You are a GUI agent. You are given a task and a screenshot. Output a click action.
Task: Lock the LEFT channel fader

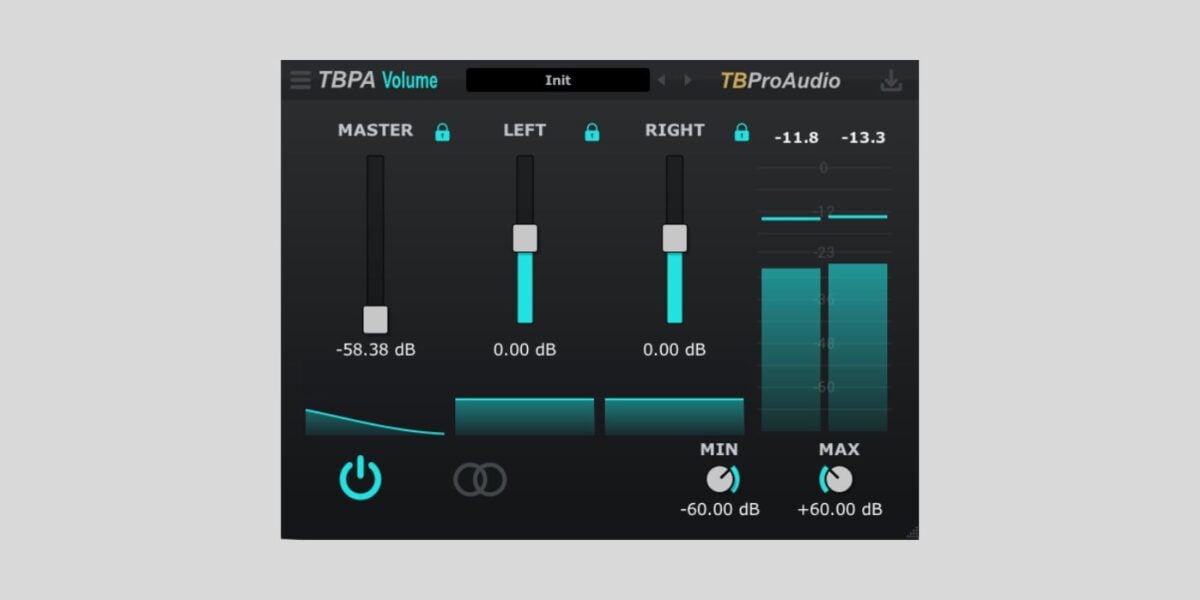591,131
